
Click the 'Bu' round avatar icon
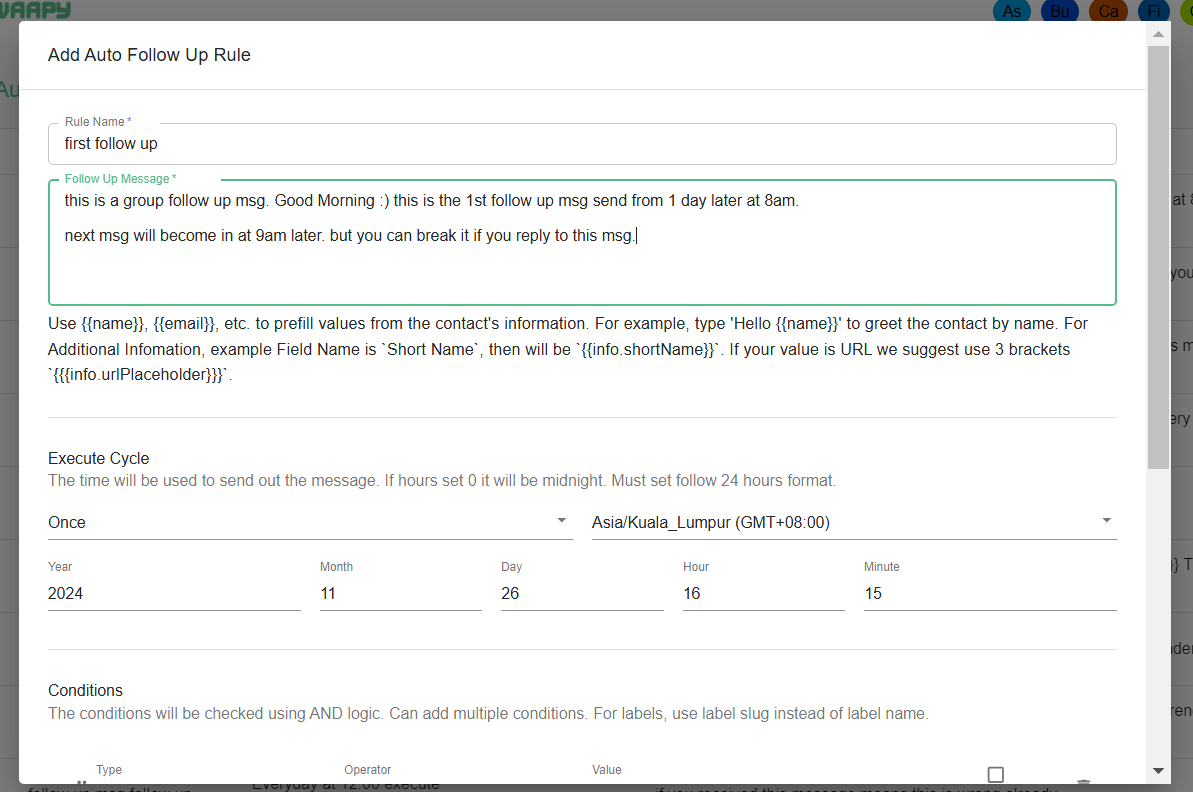[1060, 11]
